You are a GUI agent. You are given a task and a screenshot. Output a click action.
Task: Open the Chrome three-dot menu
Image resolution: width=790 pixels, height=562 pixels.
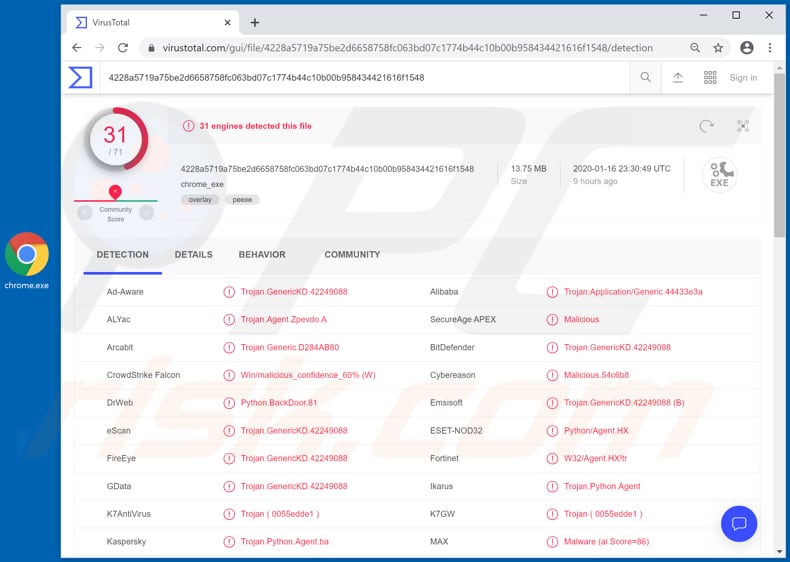pos(769,48)
